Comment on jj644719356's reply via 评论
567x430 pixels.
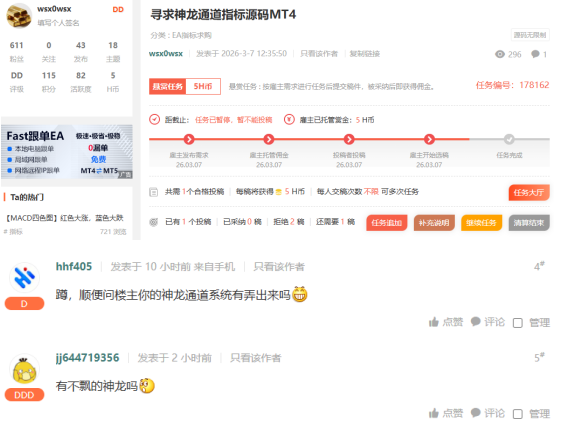pos(487,413)
